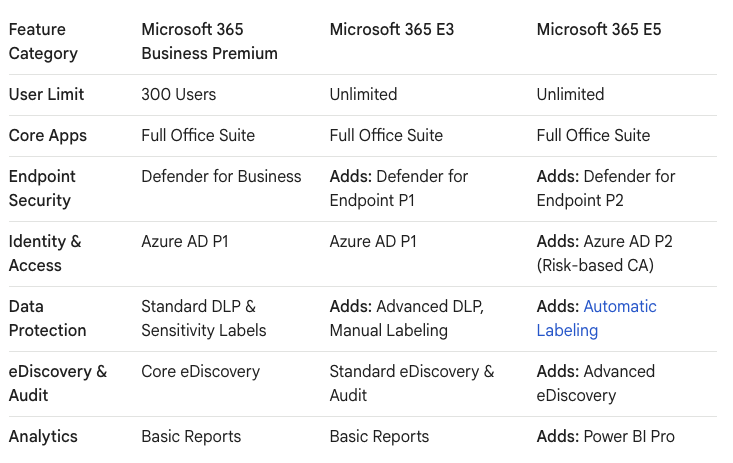The width and height of the screenshot is (733, 463).
Task: Click the Microsoft 365 E5 column header
Action: [600, 30]
